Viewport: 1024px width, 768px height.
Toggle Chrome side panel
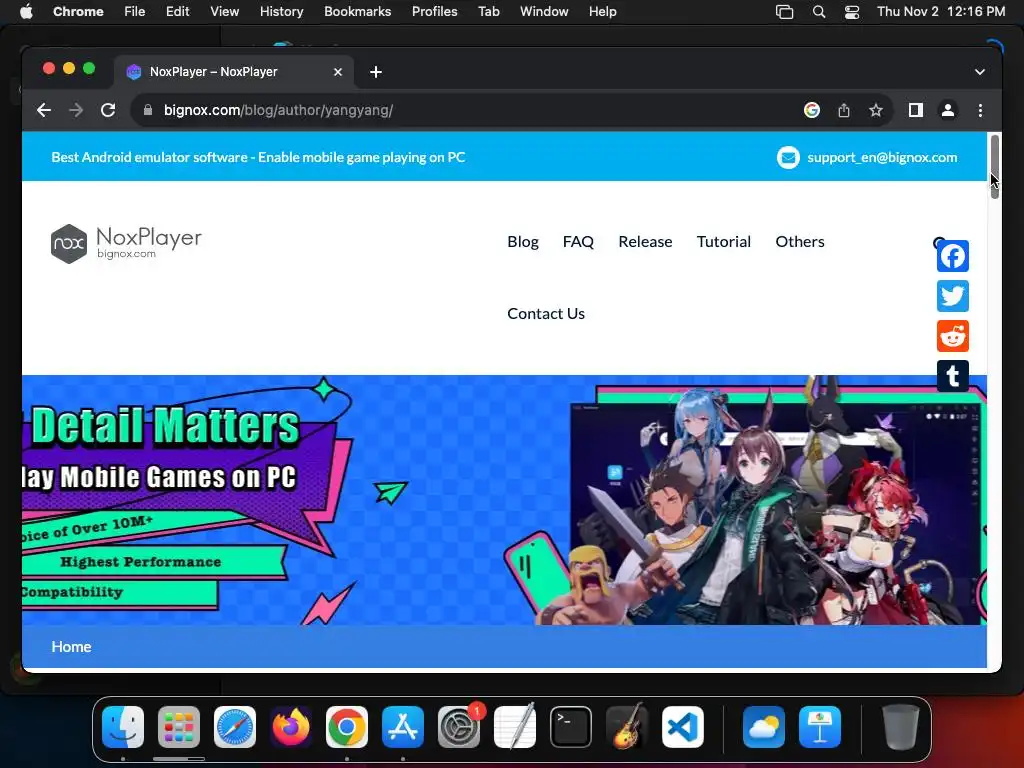coord(916,110)
